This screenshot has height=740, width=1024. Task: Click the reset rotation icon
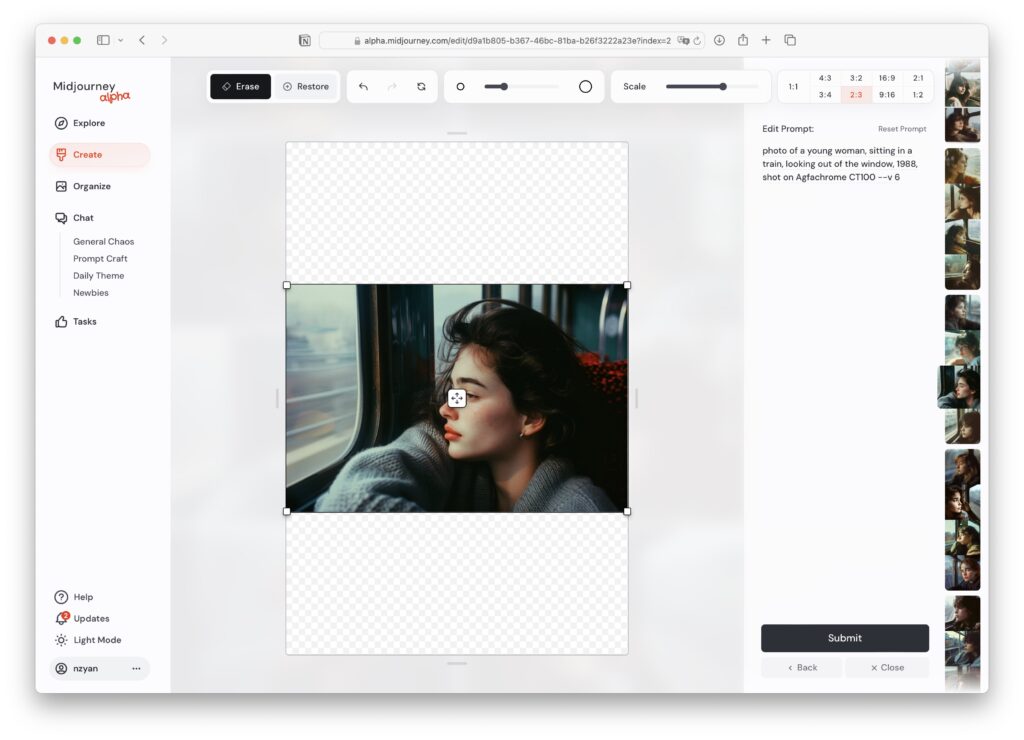click(421, 86)
